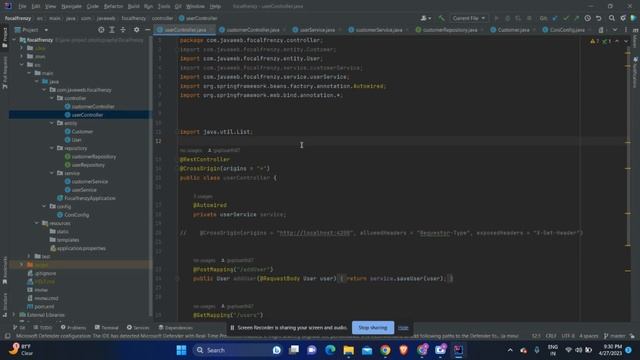Viewport: 640px width, 360px height.
Task: Select FocalfrenzyApplication in project tree
Action: pyautogui.click(x=90, y=198)
